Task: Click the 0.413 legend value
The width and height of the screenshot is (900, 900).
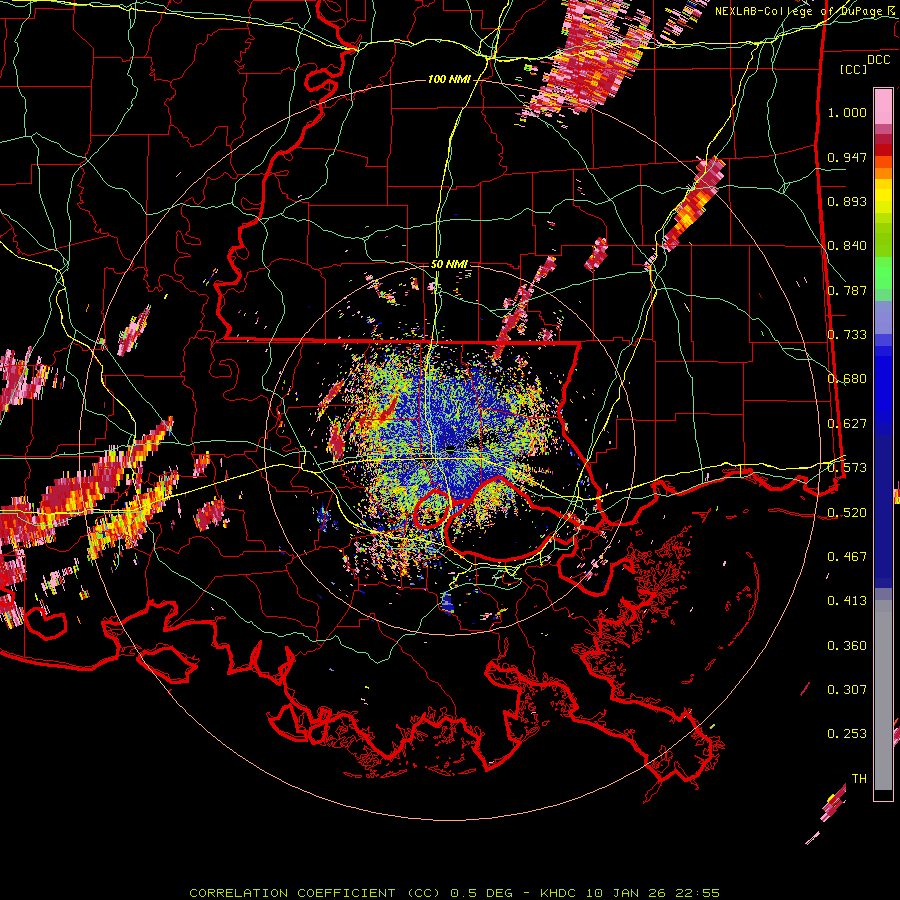Action: (847, 601)
